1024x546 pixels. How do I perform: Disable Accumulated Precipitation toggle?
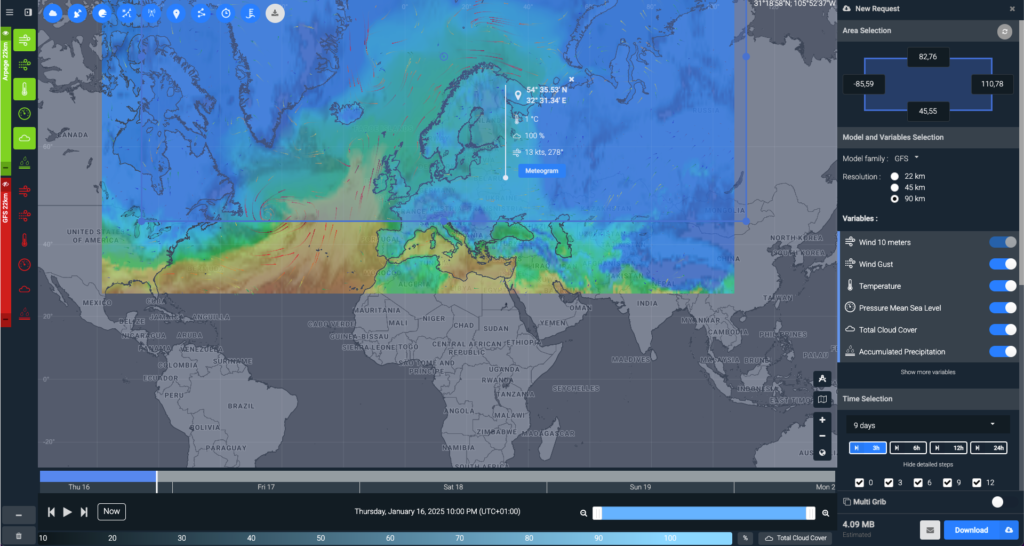(x=1002, y=351)
